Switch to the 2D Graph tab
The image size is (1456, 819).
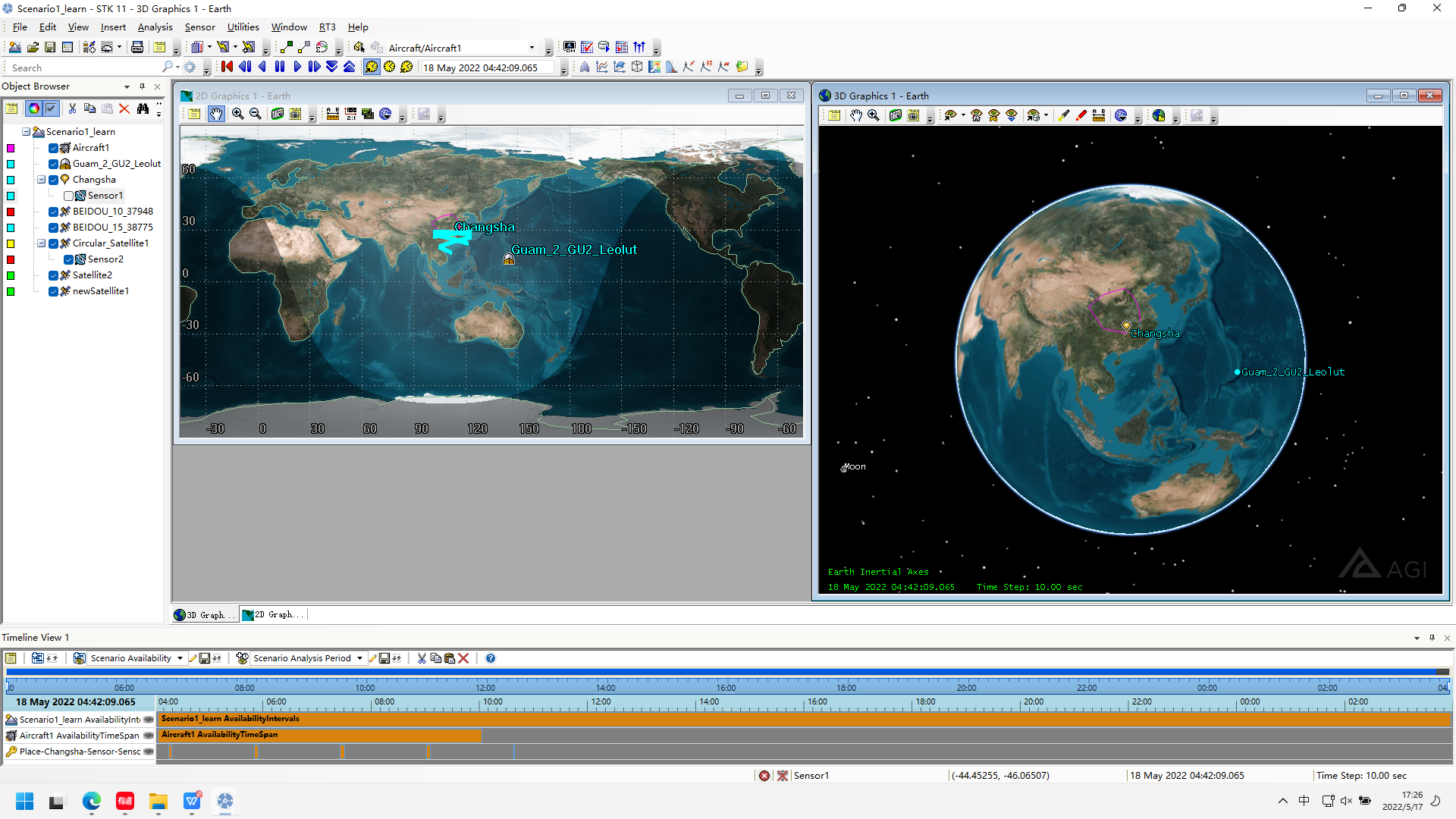[x=273, y=614]
